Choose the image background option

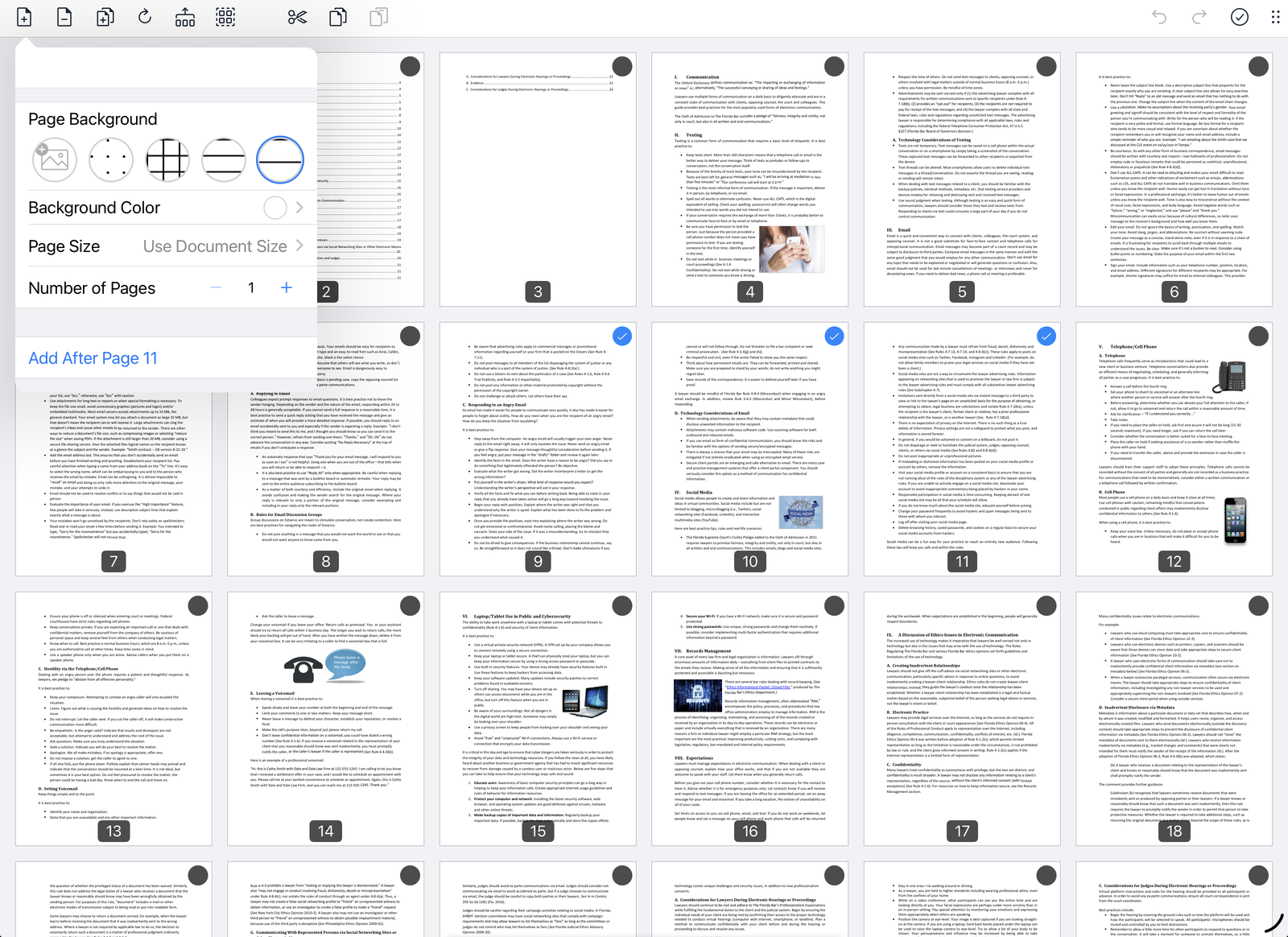click(55, 159)
